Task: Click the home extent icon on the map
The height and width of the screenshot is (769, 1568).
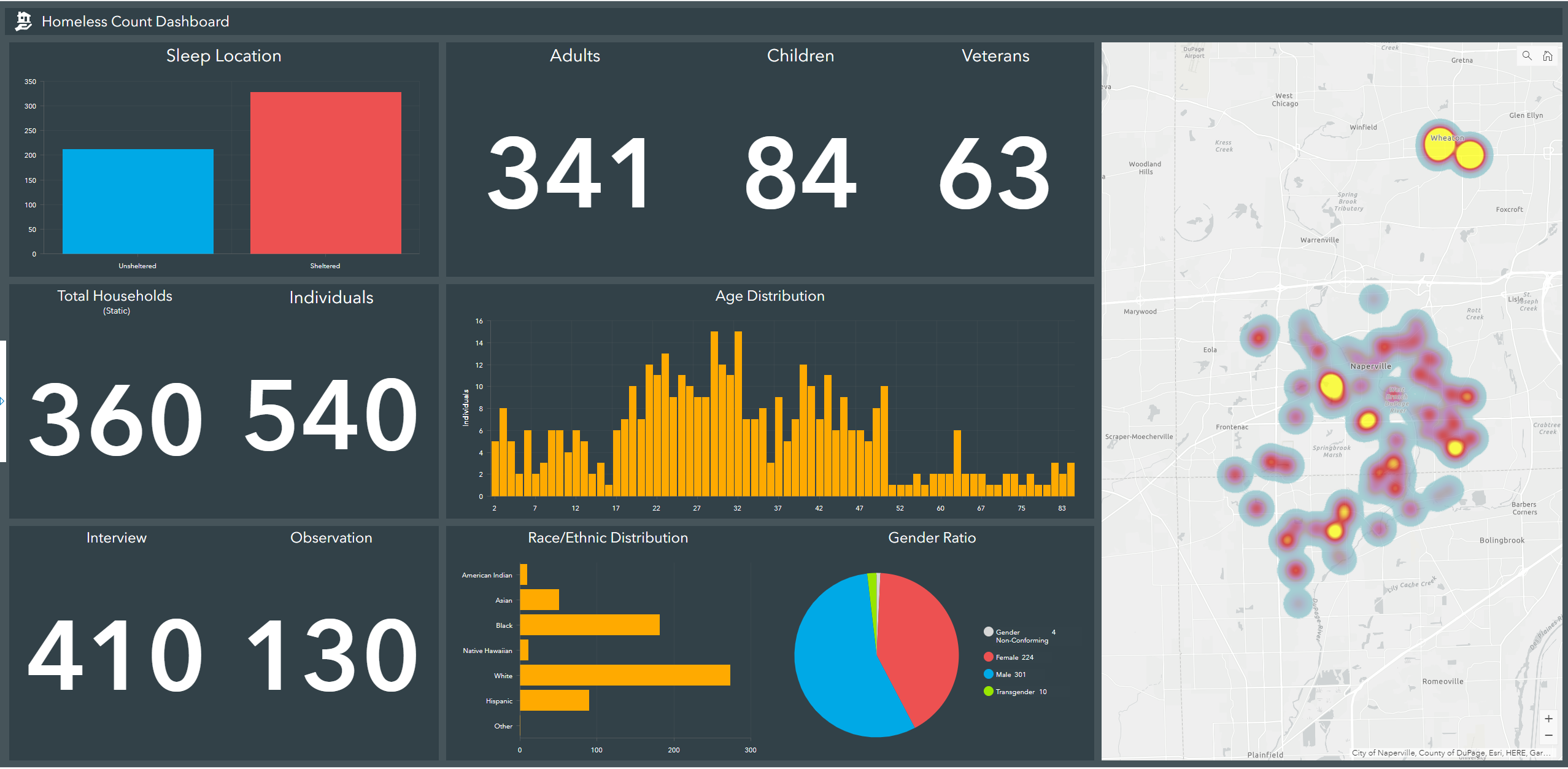Action: (1547, 56)
